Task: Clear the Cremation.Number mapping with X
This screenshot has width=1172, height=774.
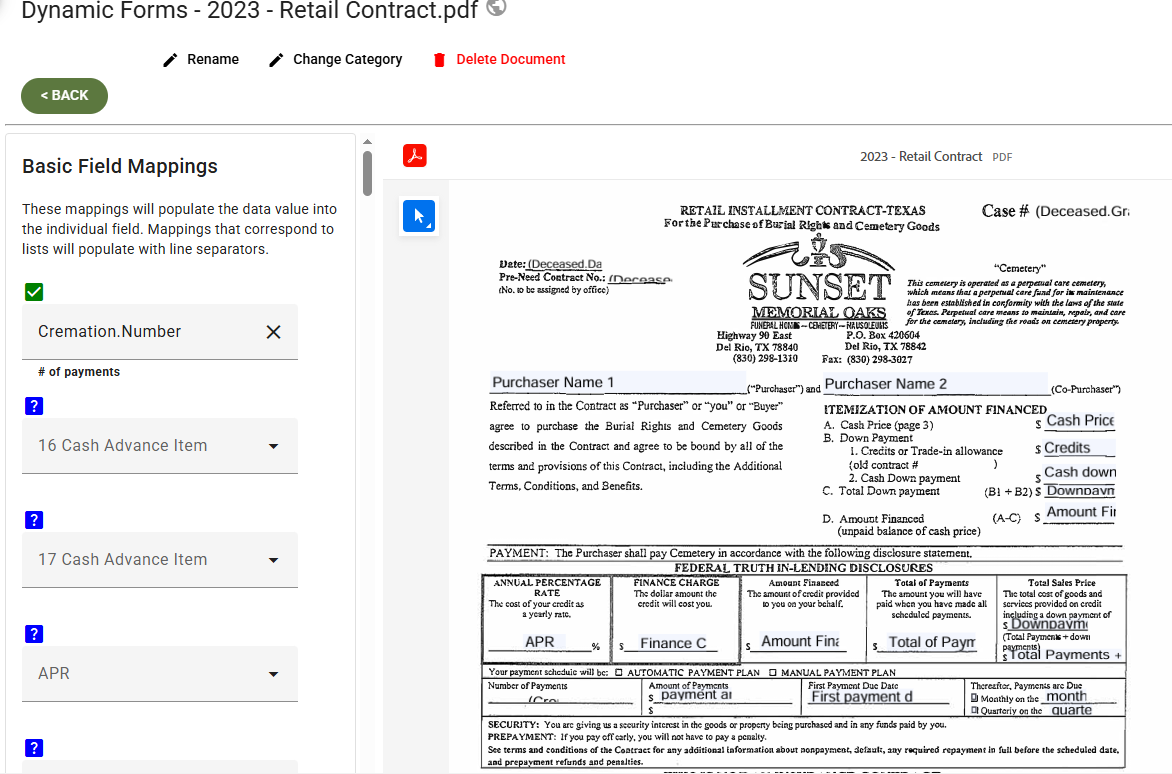Action: [274, 332]
